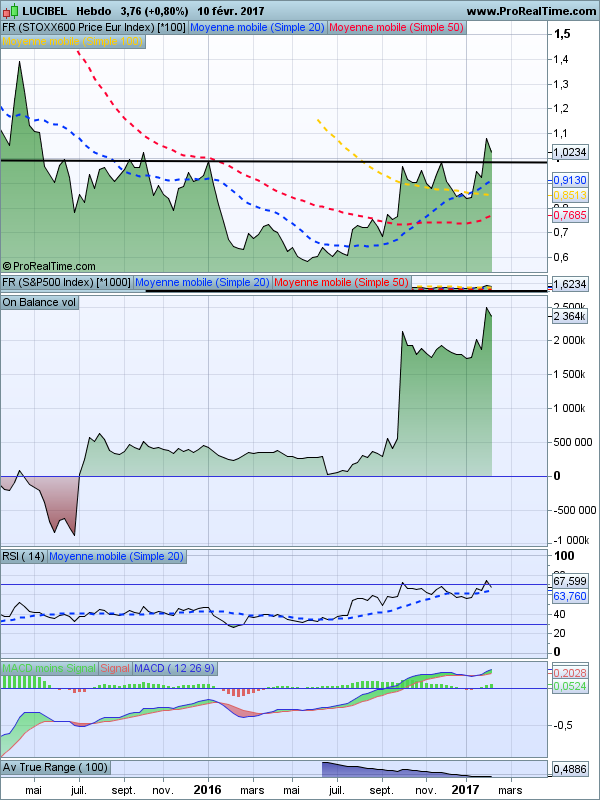Click the 2016 year marker on time axis
The image size is (600, 800).
[208, 789]
